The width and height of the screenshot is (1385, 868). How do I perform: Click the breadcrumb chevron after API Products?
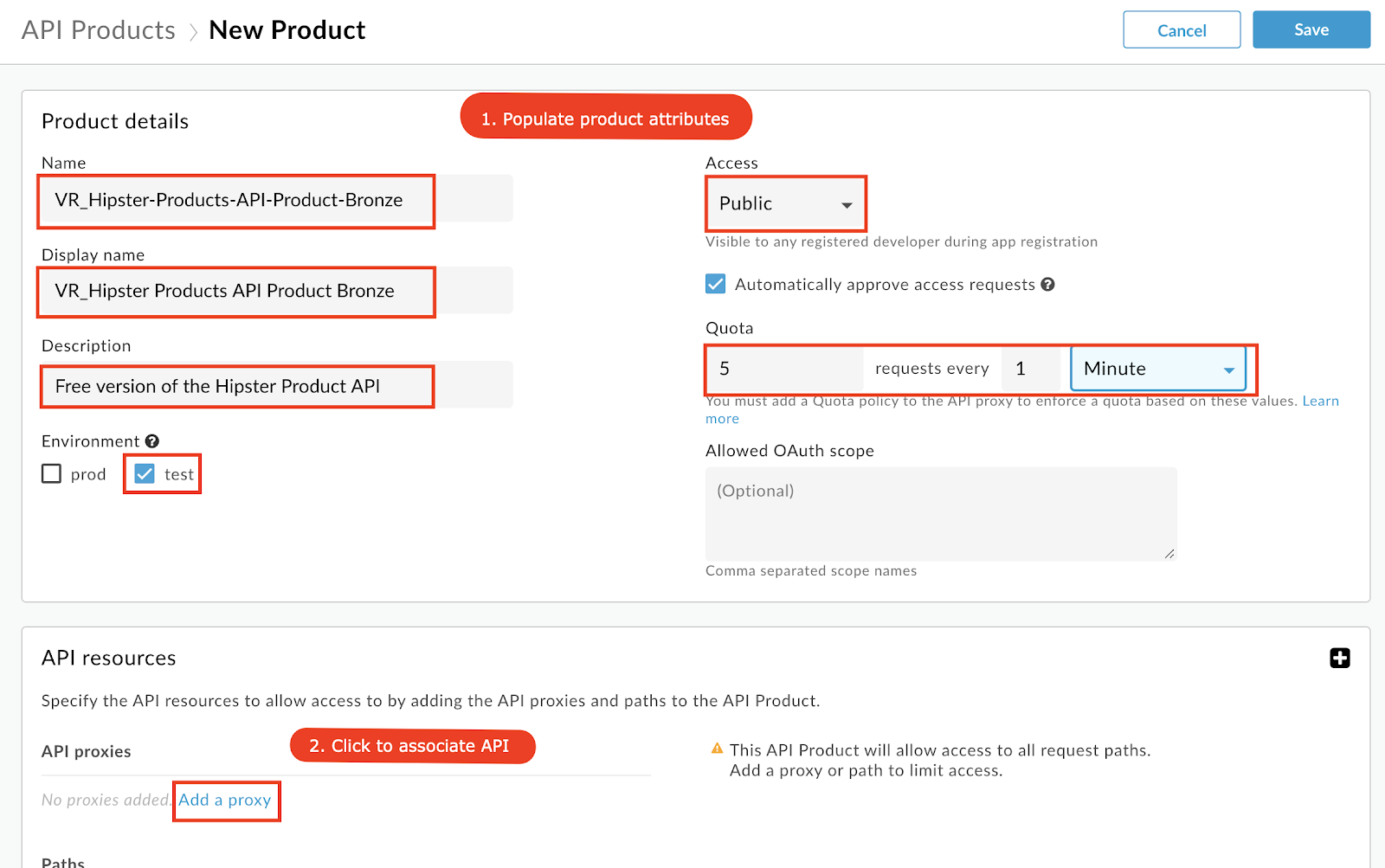[193, 32]
